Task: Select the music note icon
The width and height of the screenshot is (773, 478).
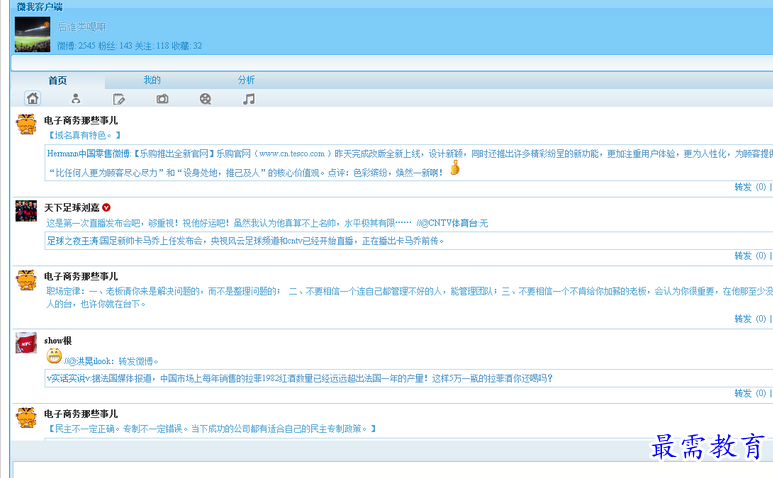Action: pos(248,99)
